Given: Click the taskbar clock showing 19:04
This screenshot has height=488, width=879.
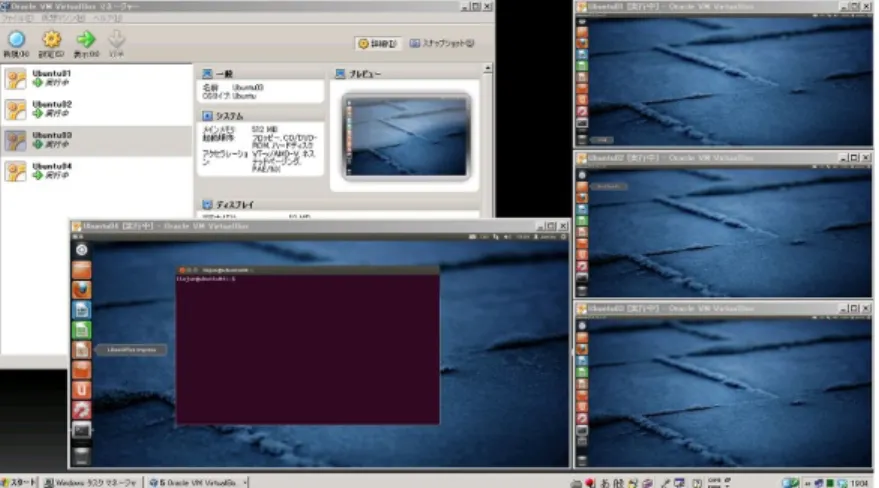Looking at the screenshot, I should point(859,483).
